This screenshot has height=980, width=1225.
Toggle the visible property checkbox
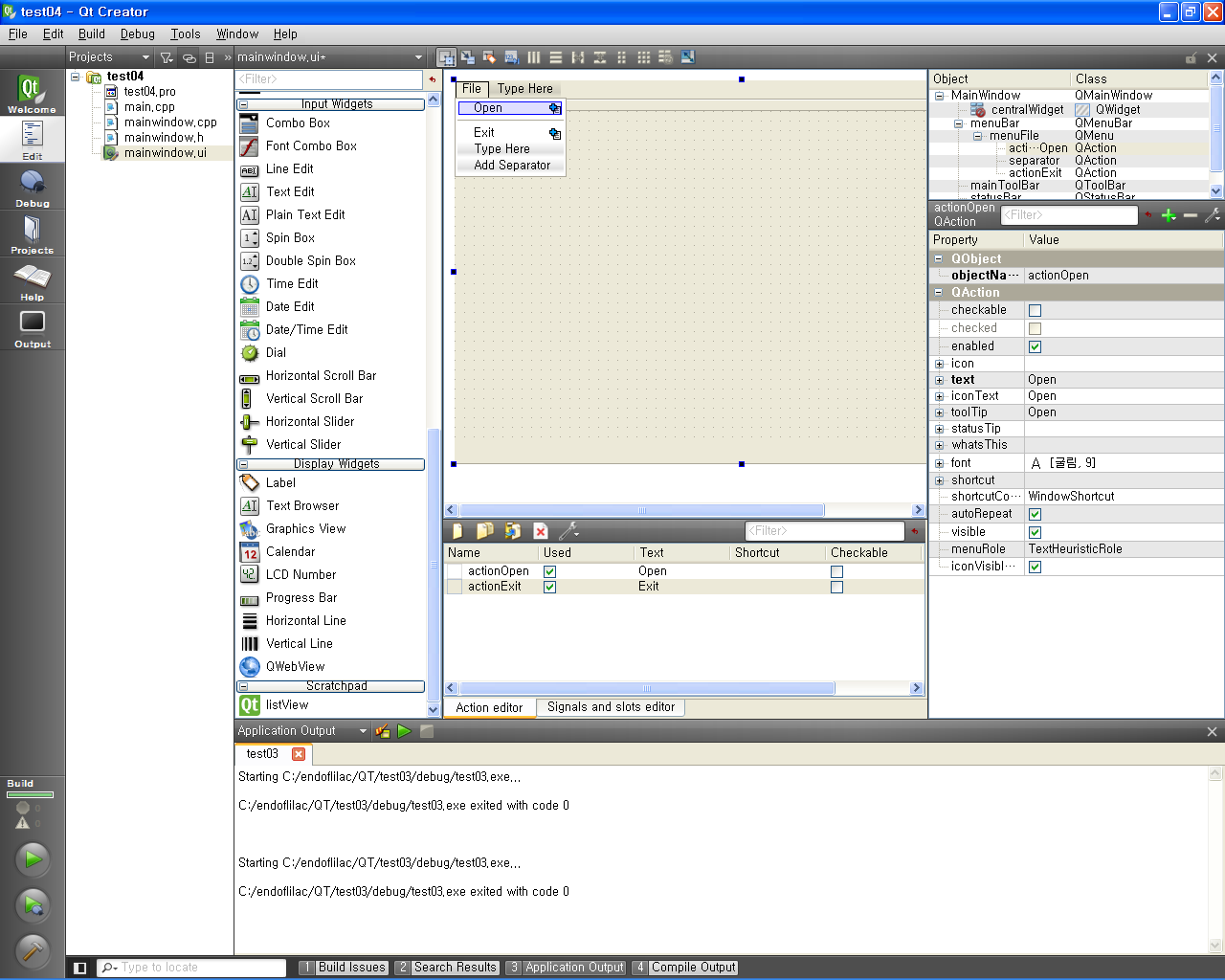click(x=1035, y=532)
